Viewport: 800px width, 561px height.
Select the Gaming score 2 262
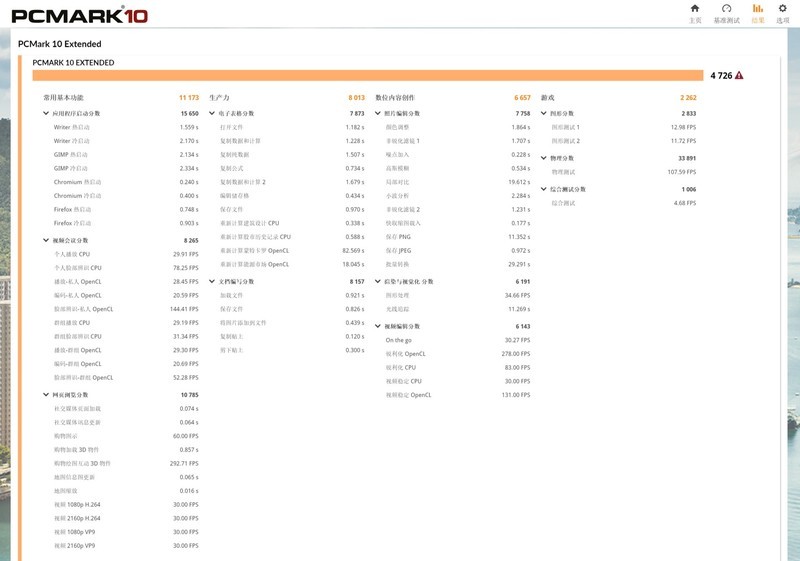coord(688,97)
